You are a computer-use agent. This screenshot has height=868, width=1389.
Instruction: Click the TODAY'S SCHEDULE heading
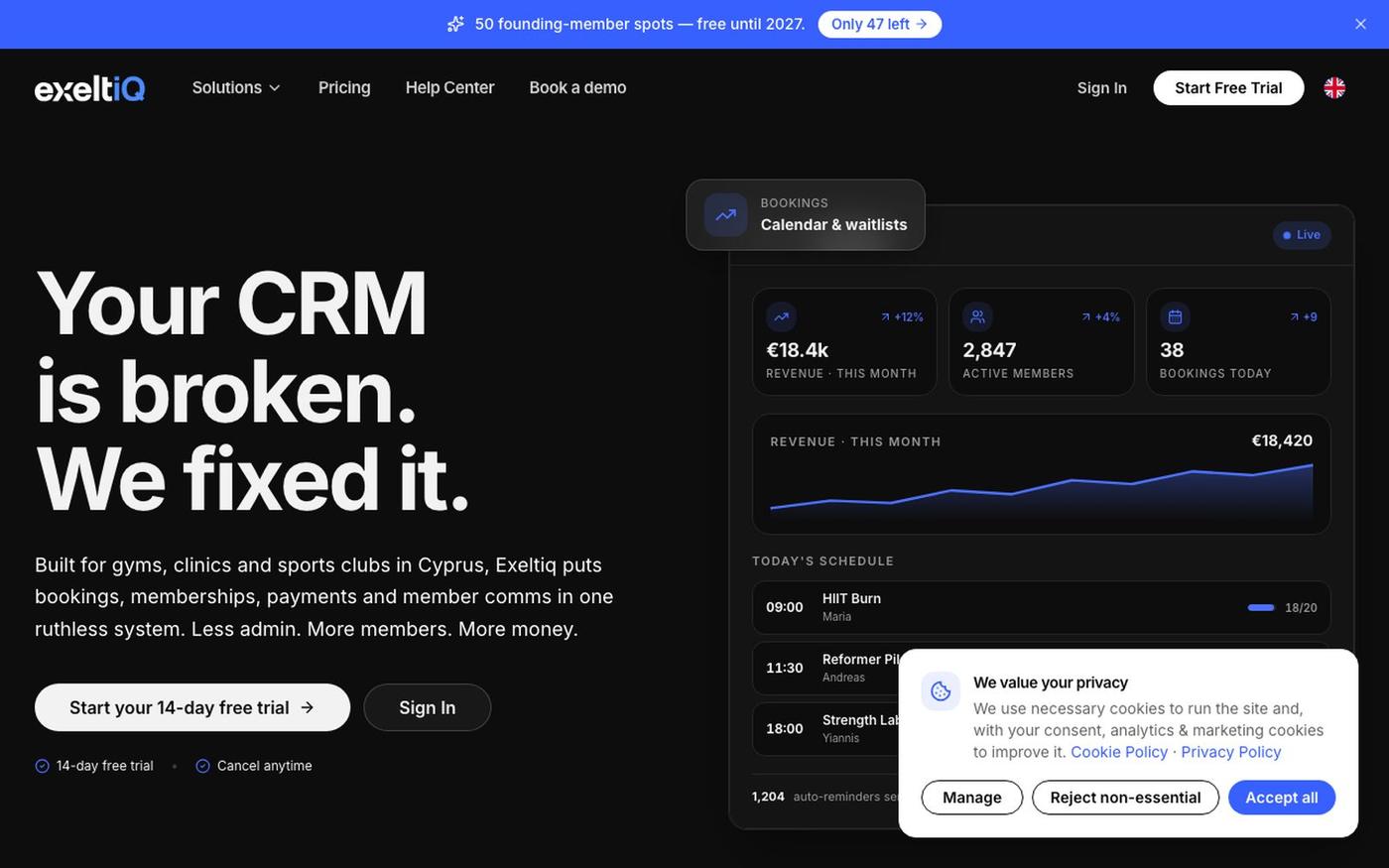[x=822, y=560]
